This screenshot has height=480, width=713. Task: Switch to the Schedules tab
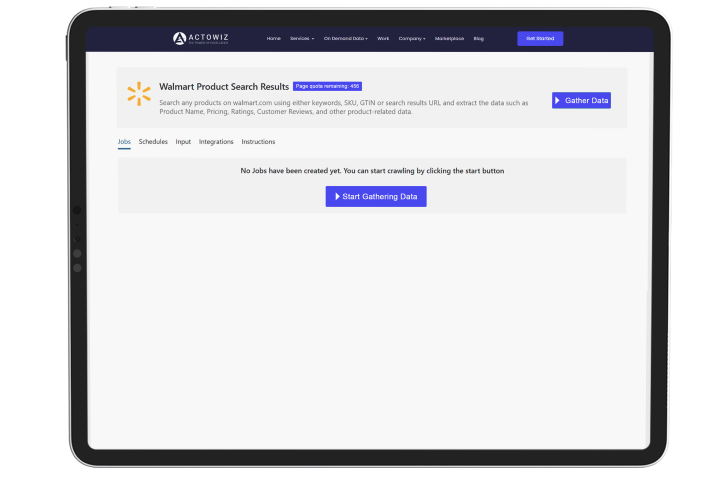click(x=153, y=142)
